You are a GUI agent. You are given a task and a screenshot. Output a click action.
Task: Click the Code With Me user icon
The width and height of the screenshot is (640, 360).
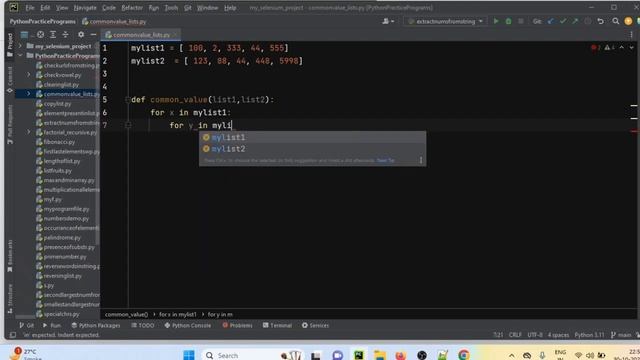tap(388, 21)
